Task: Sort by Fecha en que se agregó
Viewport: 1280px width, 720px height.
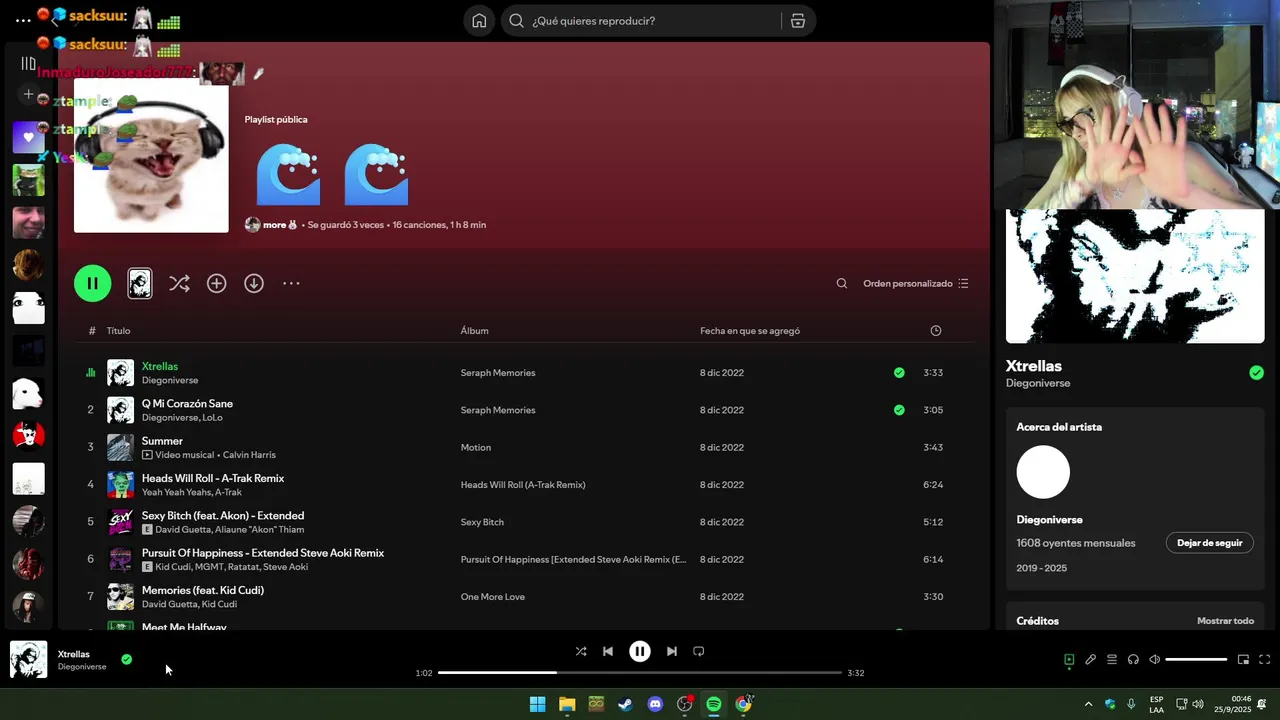Action: [x=750, y=331]
